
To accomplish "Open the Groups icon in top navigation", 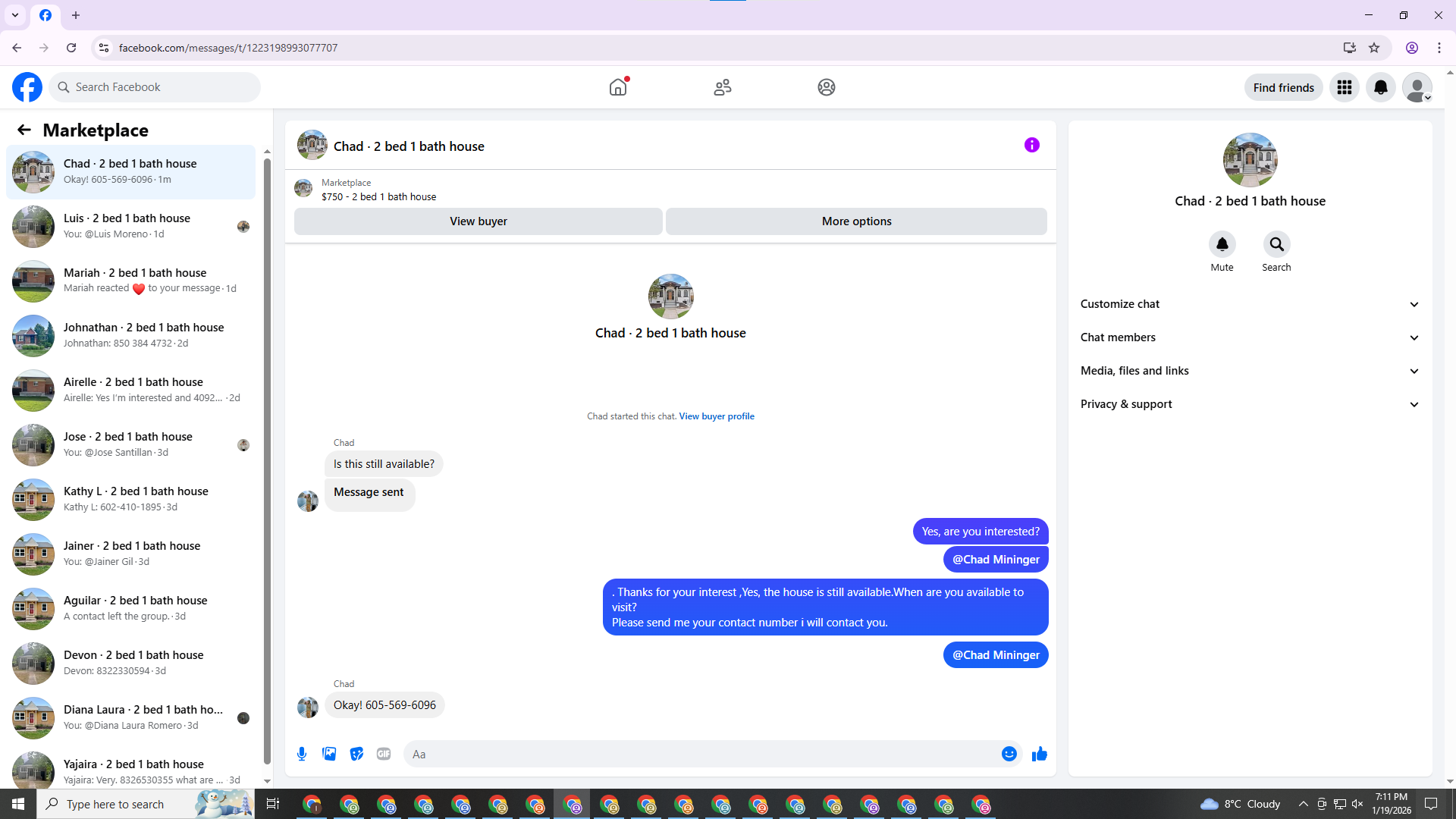I will click(x=827, y=87).
